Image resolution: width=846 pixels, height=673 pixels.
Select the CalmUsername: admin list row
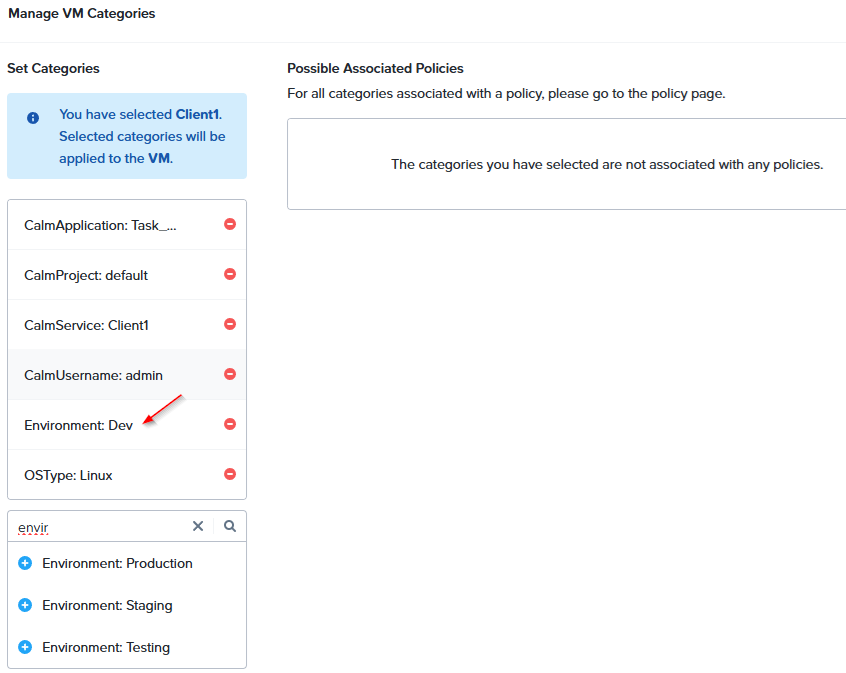pyautogui.click(x=127, y=375)
